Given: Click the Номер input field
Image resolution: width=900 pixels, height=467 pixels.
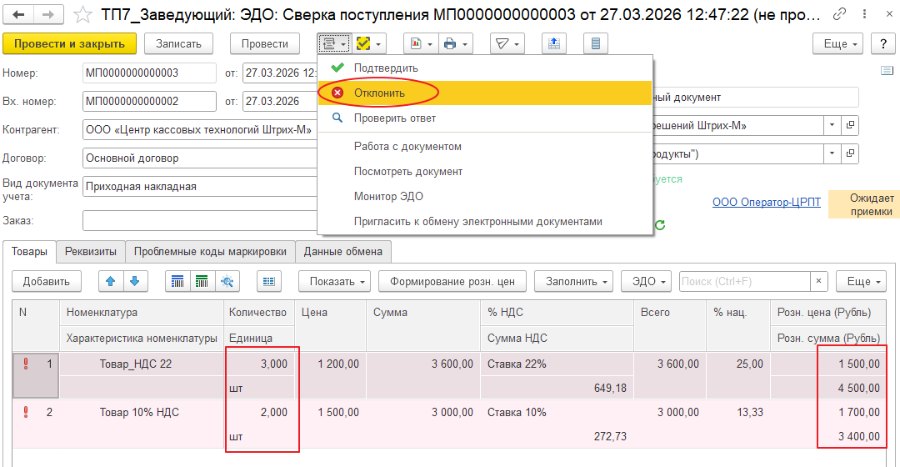Looking at the screenshot, I should coord(149,73).
